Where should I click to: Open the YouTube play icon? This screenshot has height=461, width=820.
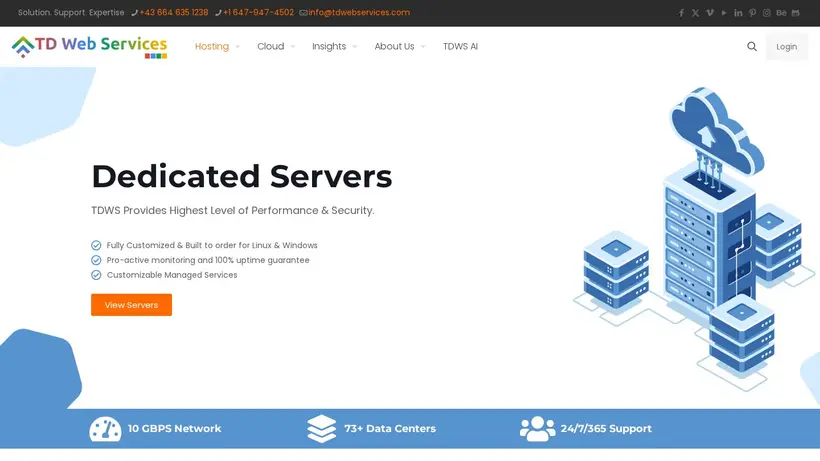tap(724, 13)
